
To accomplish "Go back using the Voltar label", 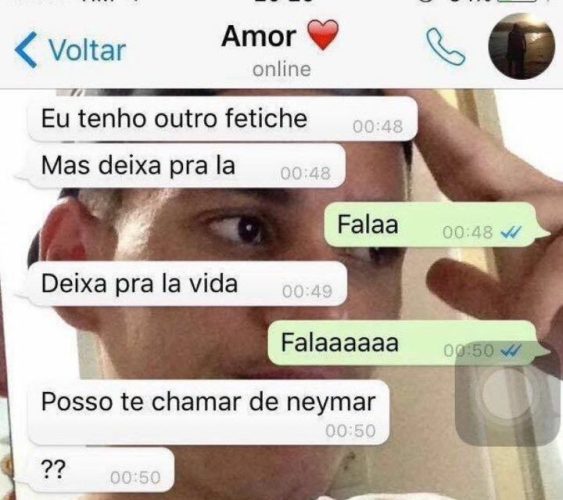I will click(87, 50).
